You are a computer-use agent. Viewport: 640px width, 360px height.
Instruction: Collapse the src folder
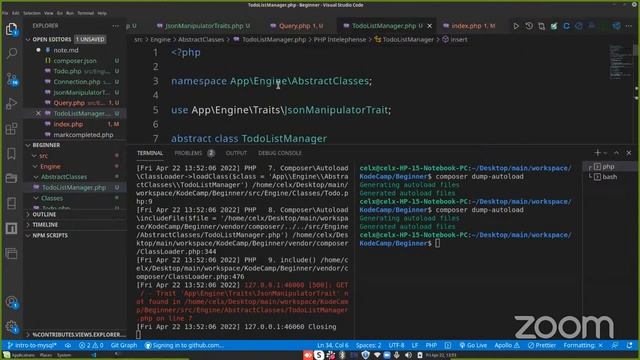pos(43,156)
